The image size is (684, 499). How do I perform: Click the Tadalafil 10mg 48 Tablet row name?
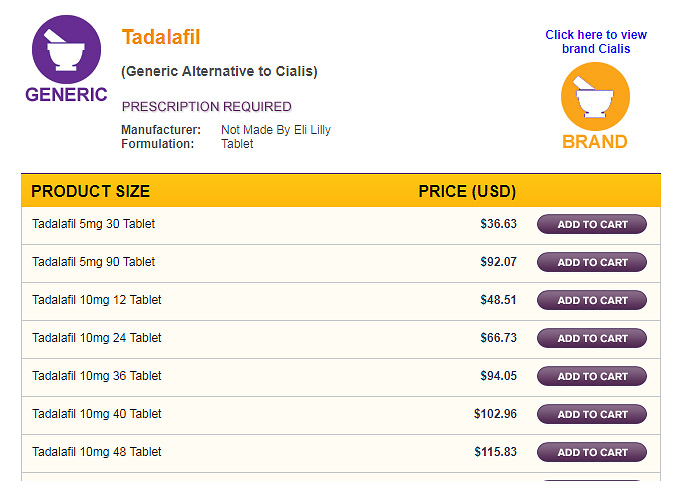pos(96,451)
